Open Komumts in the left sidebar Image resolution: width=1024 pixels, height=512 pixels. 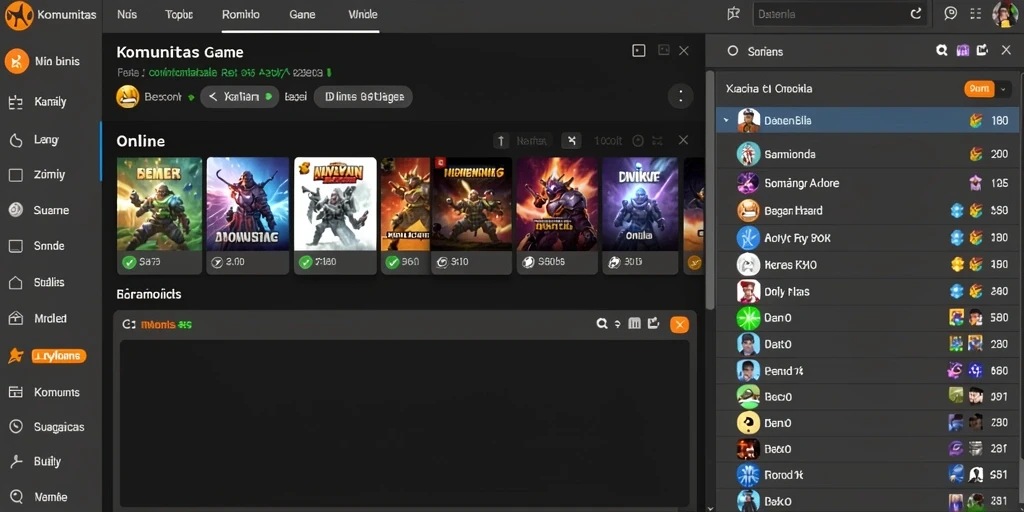(56, 392)
